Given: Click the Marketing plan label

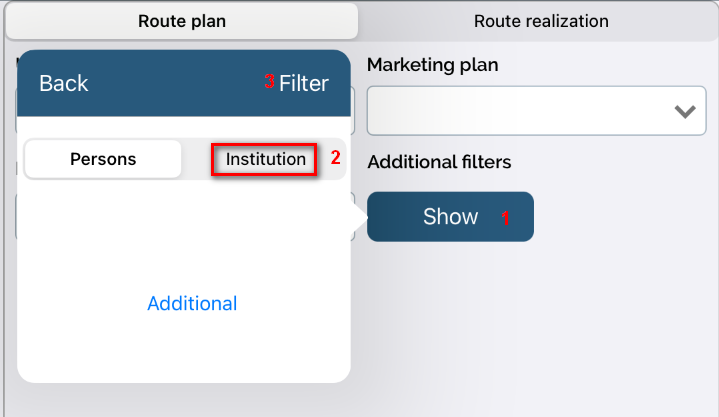Looking at the screenshot, I should tap(433, 65).
